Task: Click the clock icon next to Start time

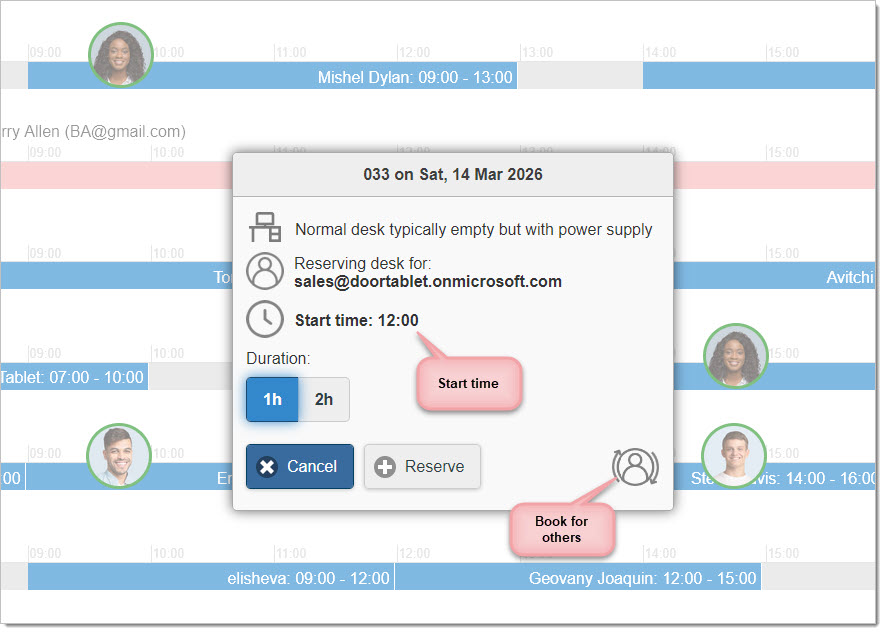Action: pos(265,320)
